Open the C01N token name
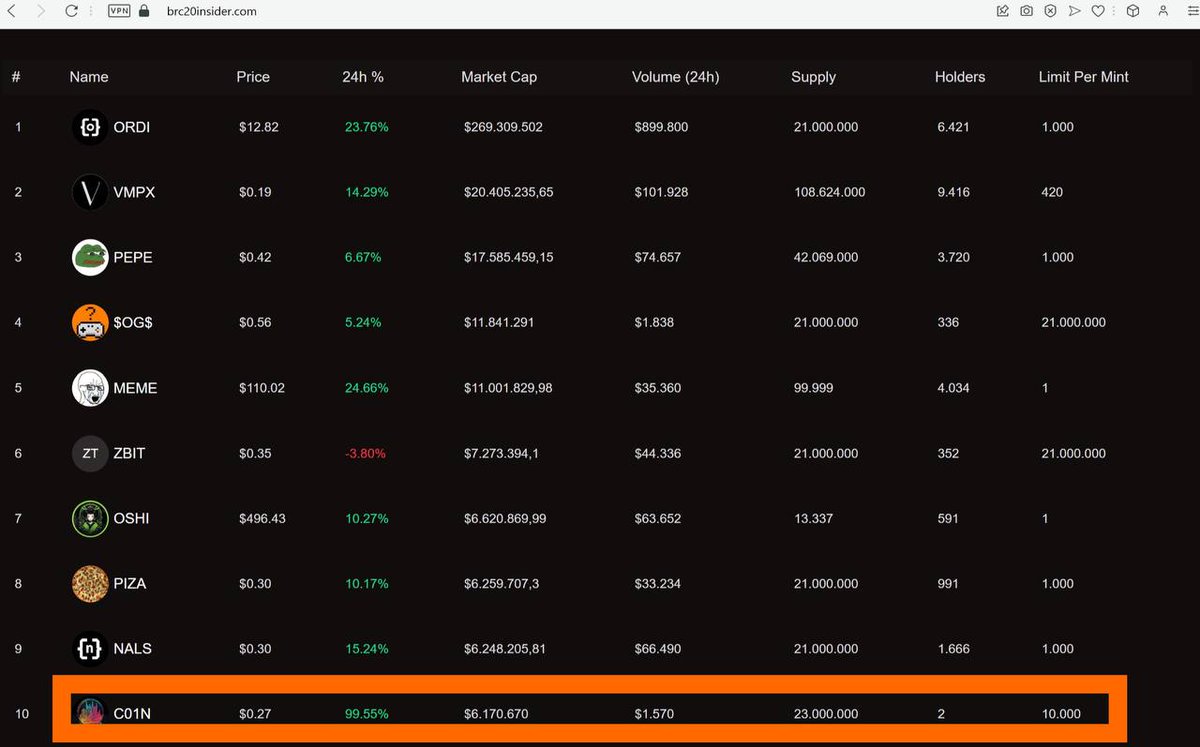The height and width of the screenshot is (747, 1200). click(132, 713)
